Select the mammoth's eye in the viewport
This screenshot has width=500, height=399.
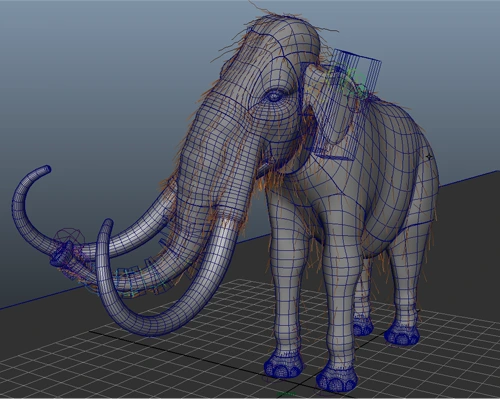pos(274,96)
